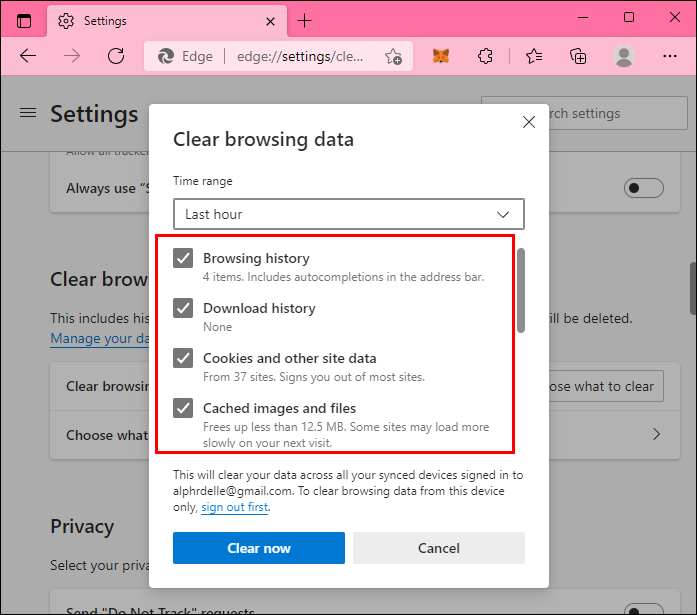Refresh the current page
This screenshot has height=615, width=697.
116,56
